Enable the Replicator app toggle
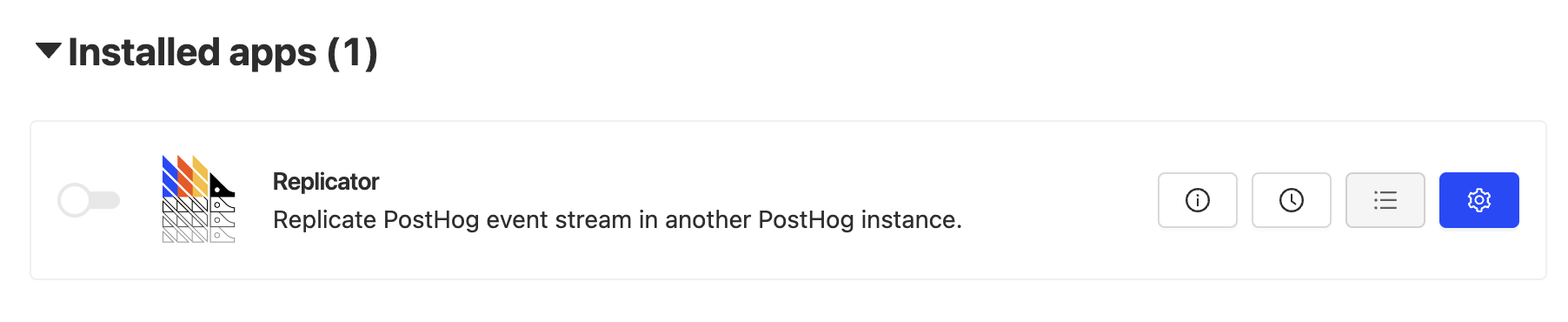 (x=89, y=200)
